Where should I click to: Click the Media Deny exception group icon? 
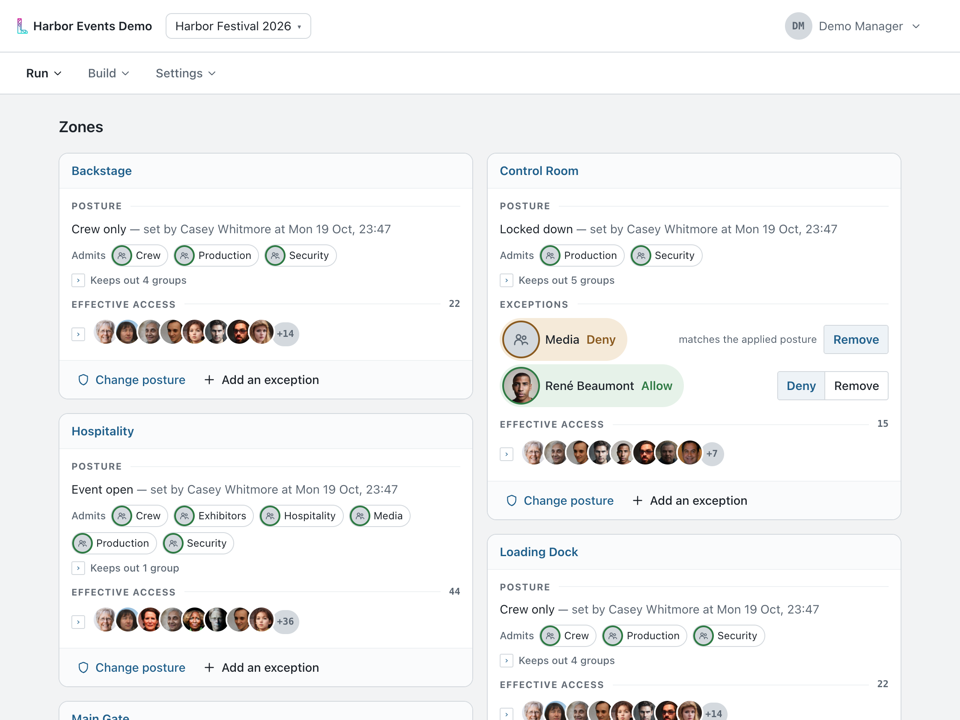521,339
